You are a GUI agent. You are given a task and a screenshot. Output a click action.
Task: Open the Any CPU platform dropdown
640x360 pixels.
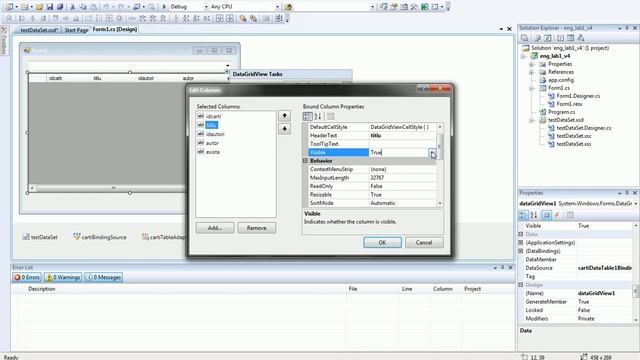278,7
